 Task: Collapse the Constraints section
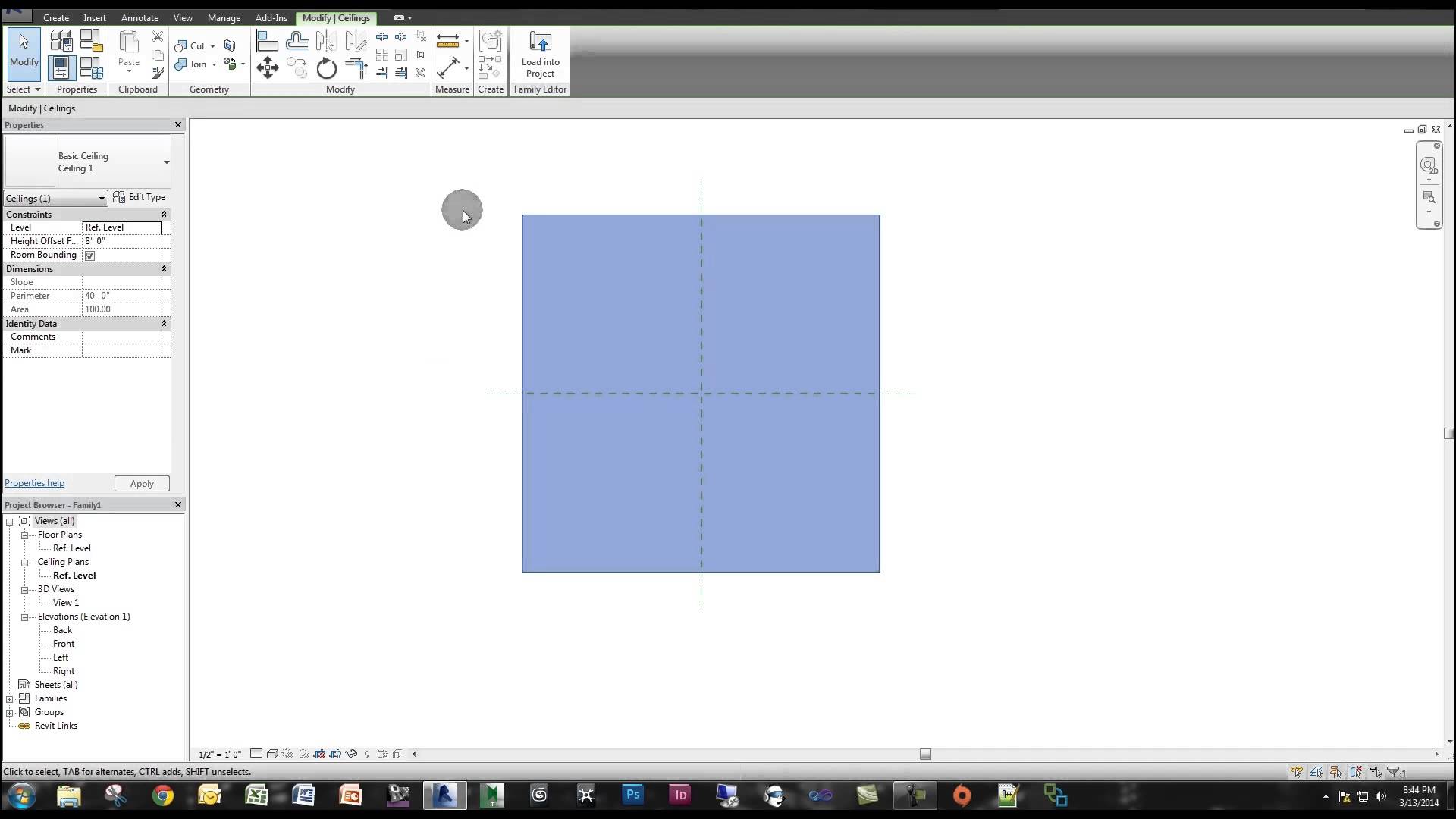(x=164, y=215)
